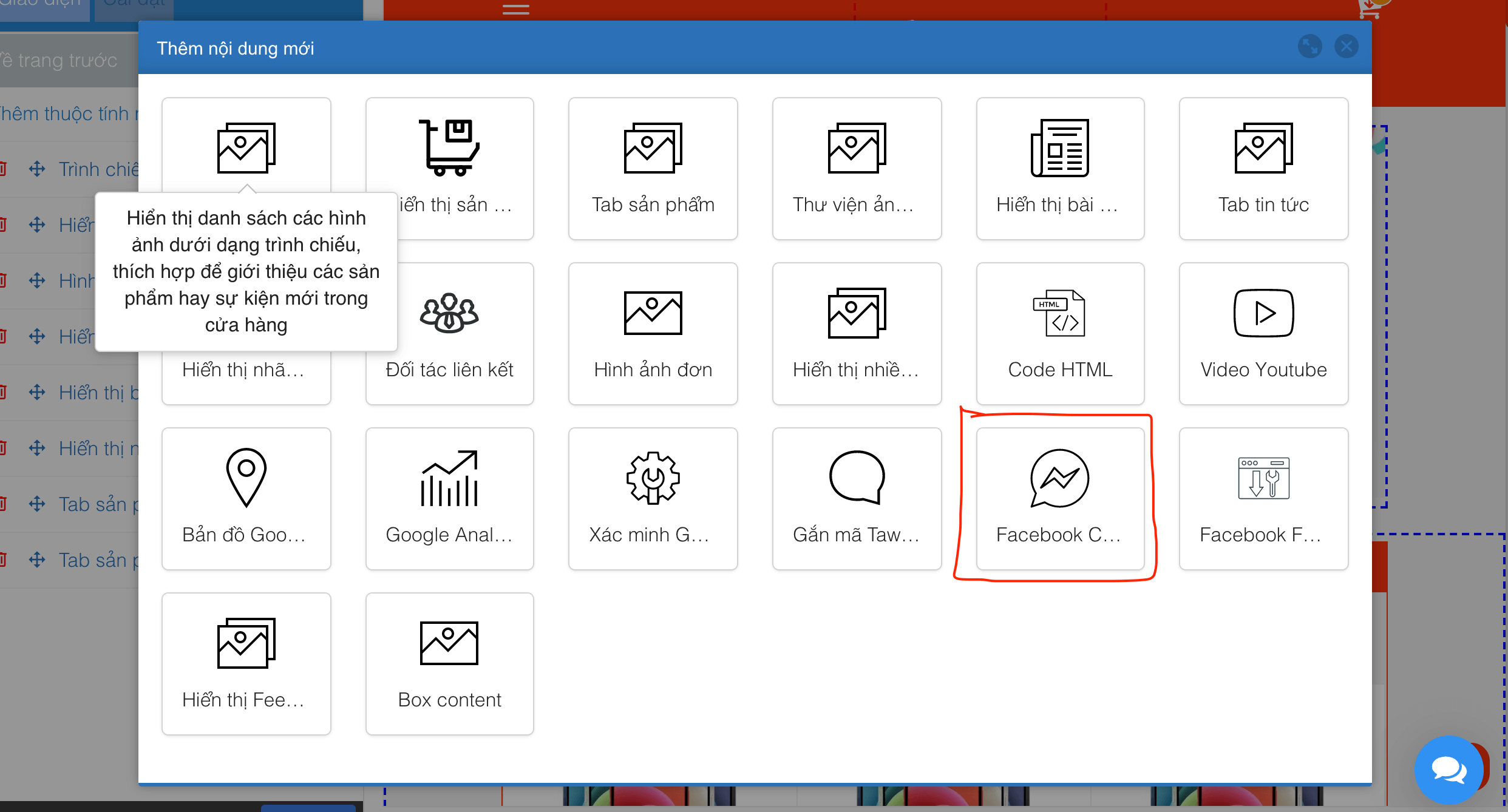The image size is (1508, 812).
Task: Add the Gắn mã Tawk chat block
Action: [x=857, y=499]
